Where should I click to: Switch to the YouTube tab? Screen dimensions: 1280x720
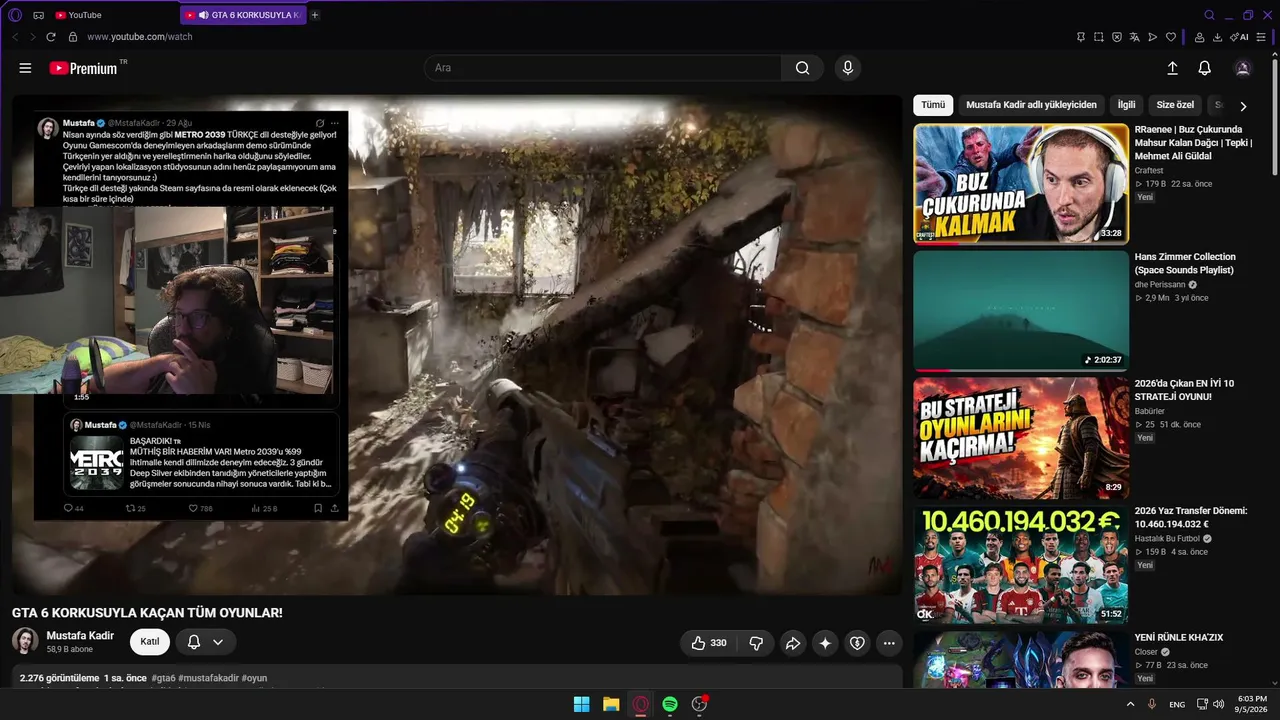(x=78, y=15)
